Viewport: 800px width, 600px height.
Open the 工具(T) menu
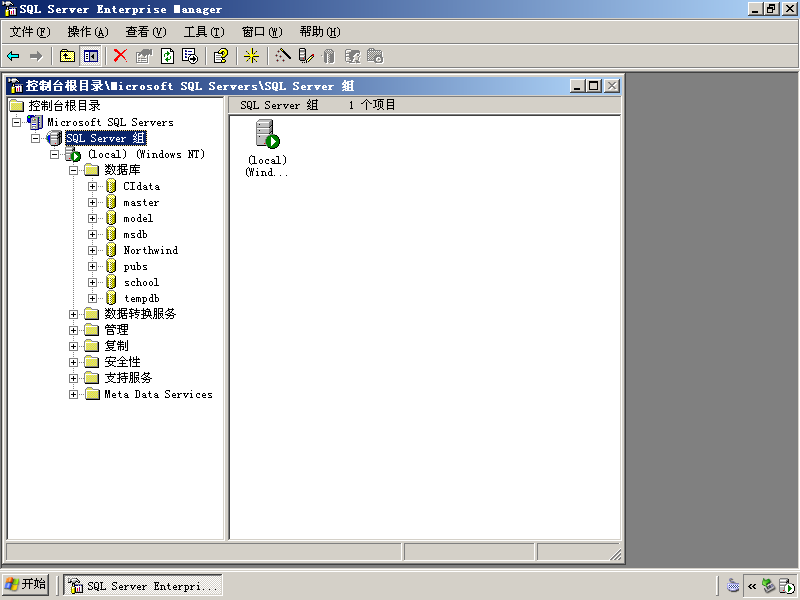coord(204,32)
